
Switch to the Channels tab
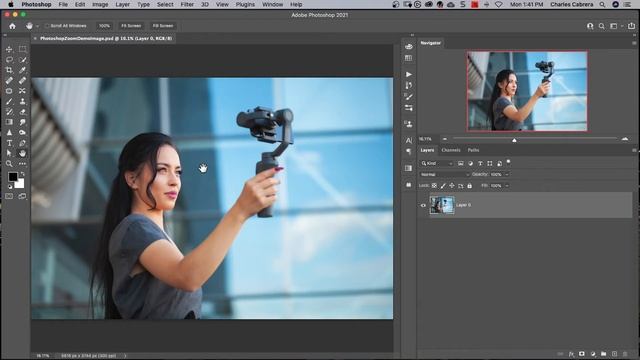pyautogui.click(x=451, y=150)
